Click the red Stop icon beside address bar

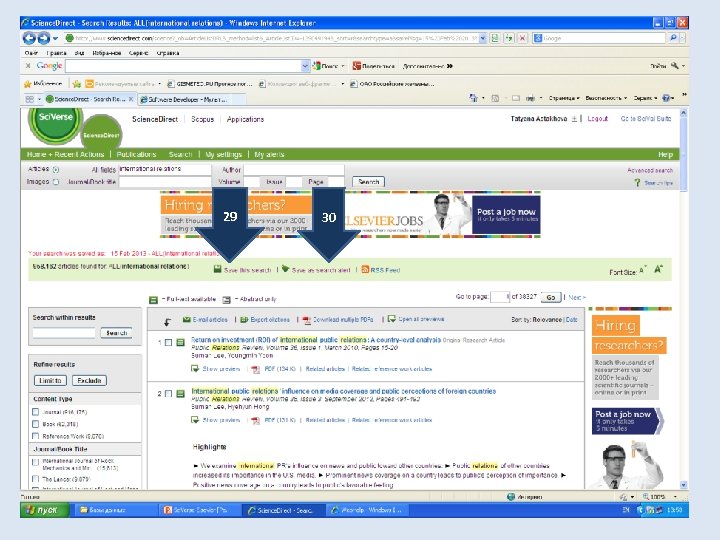point(522,38)
